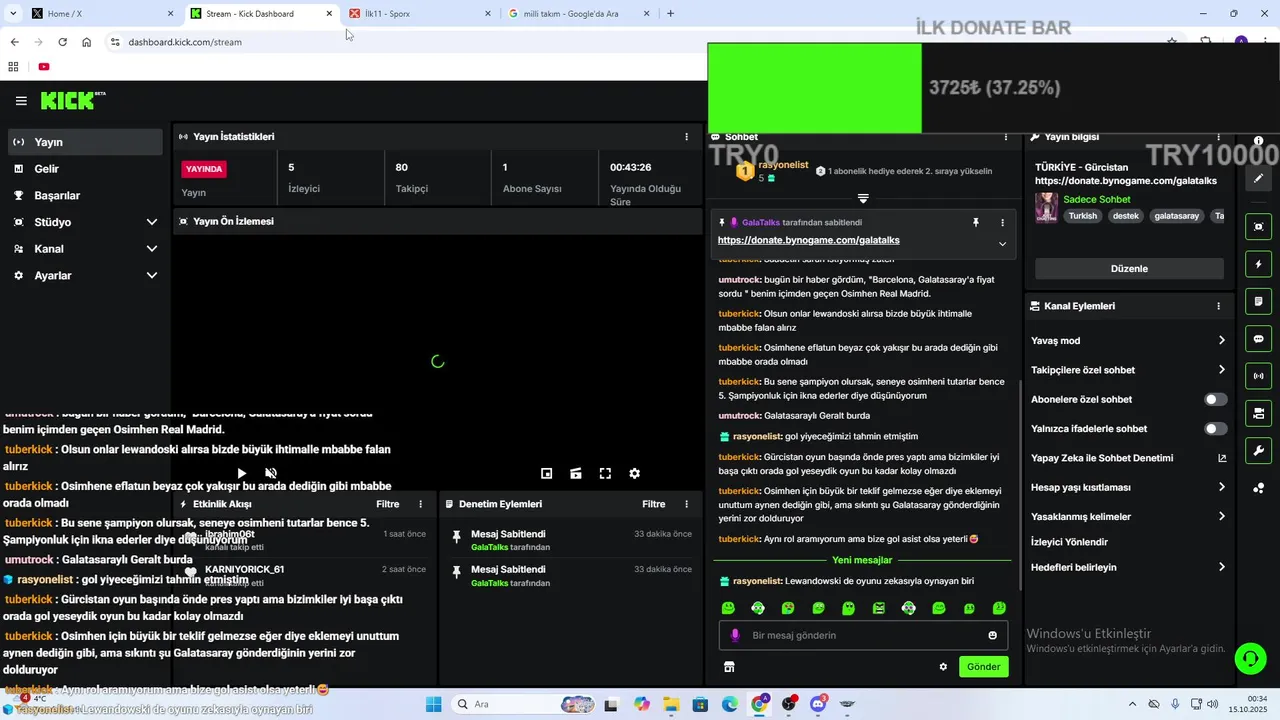Open the Yayın İstatistikleri options menu

tap(686, 136)
